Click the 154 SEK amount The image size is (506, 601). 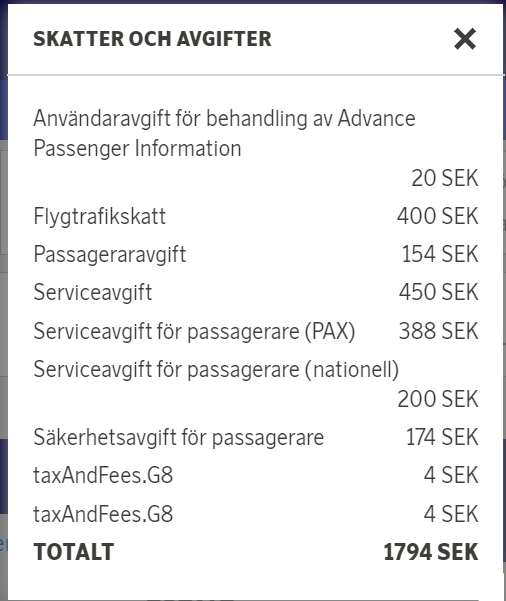point(440,254)
